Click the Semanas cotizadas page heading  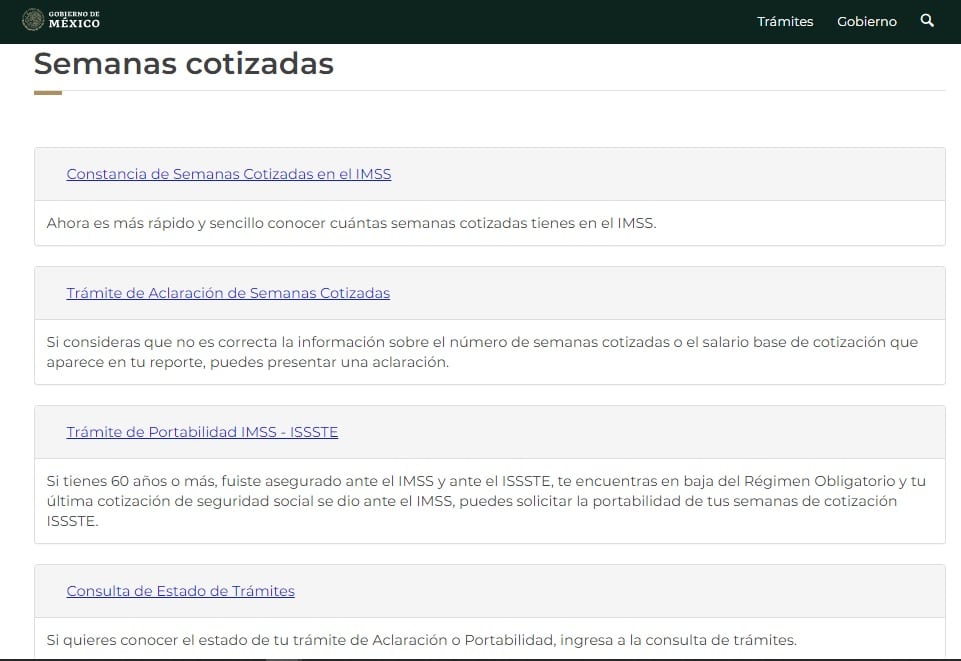(x=184, y=64)
